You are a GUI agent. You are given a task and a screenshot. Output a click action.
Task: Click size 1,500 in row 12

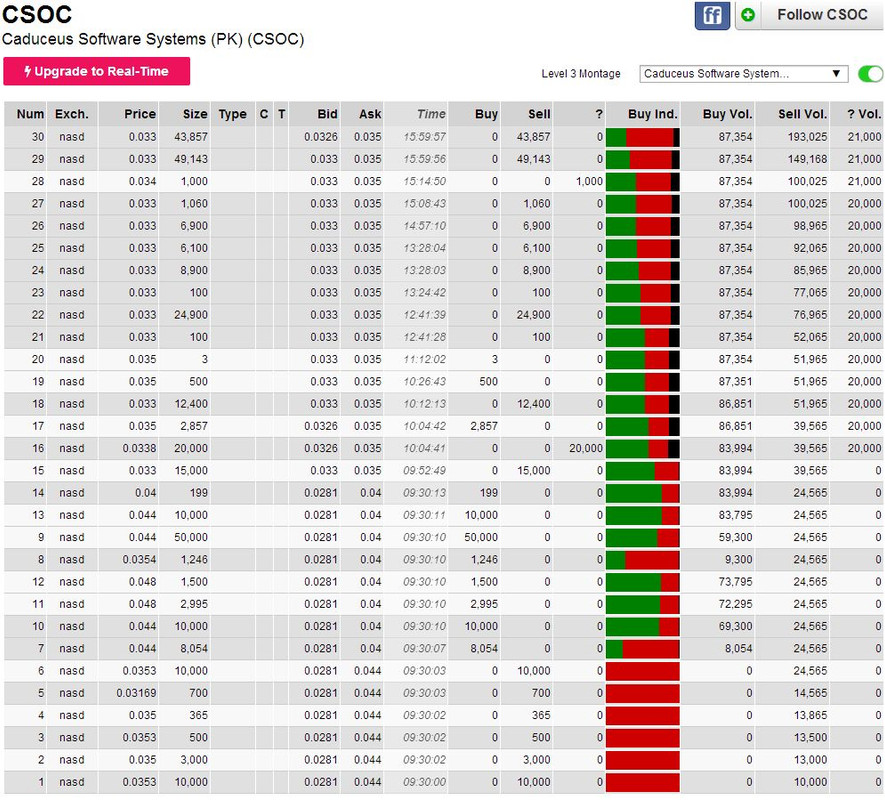(194, 582)
